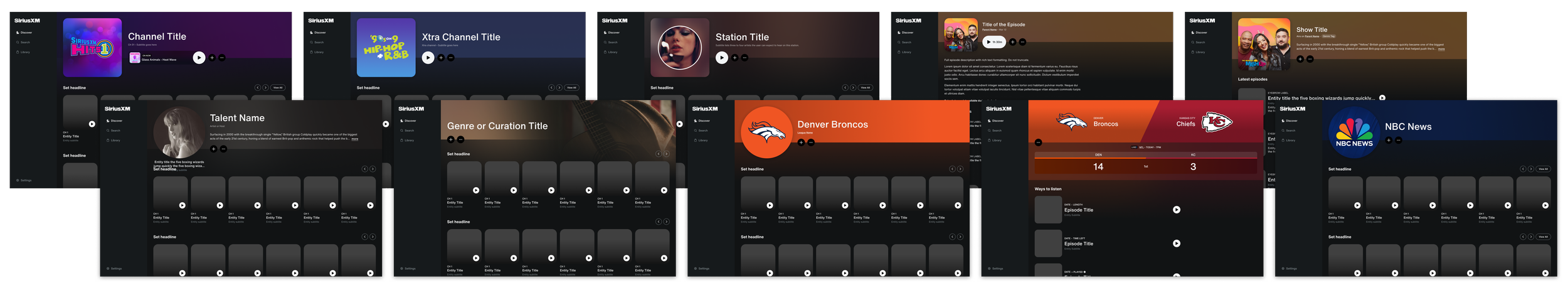Open Search in Genre window sidebar

click(x=408, y=131)
